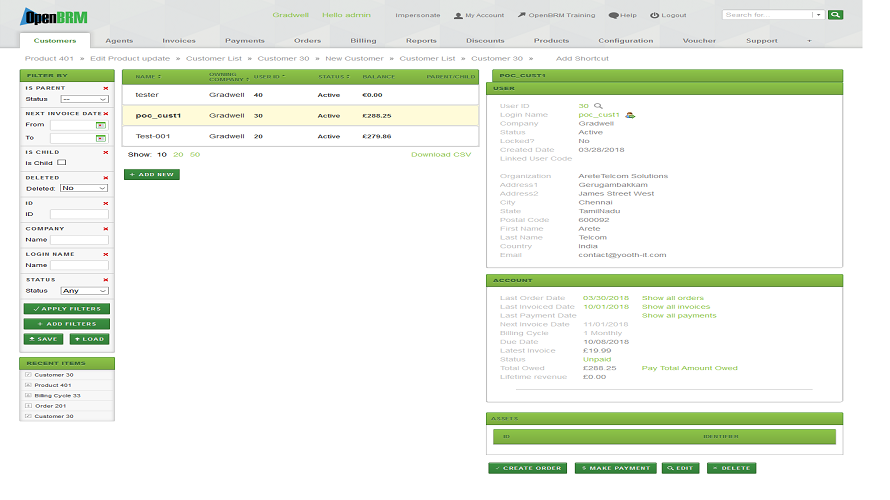The height and width of the screenshot is (500, 890).
Task: Sort the table by Status column
Action: (x=334, y=77)
